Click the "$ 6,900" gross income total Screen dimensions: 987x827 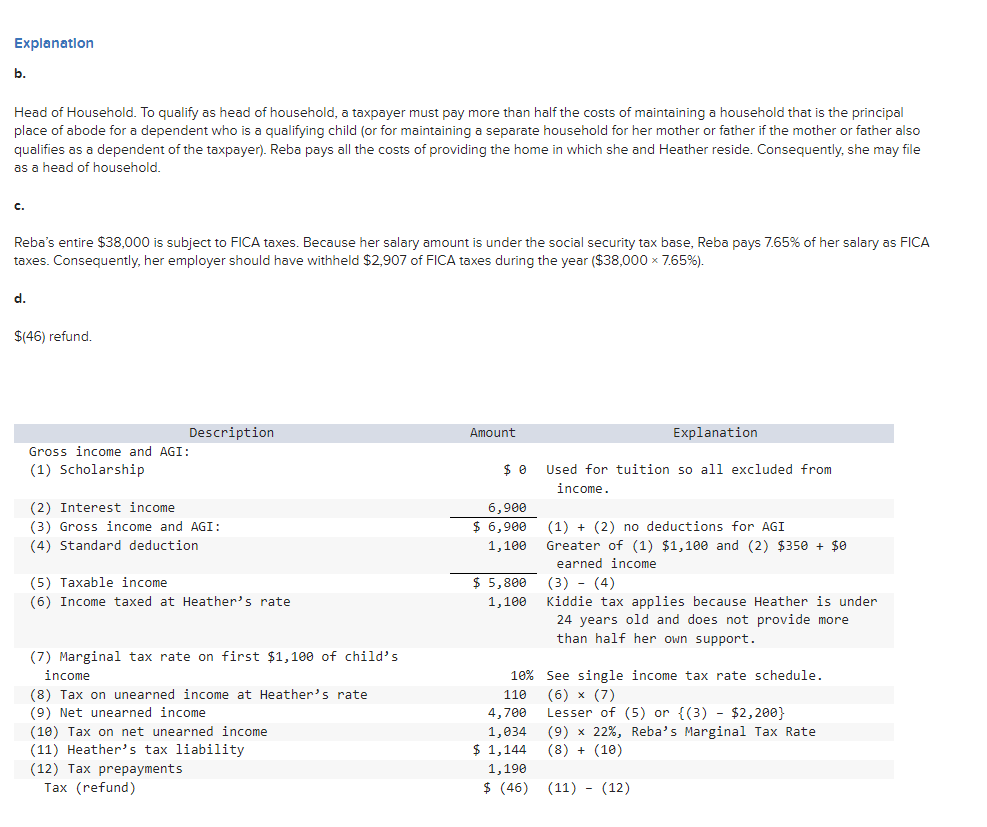pos(500,527)
